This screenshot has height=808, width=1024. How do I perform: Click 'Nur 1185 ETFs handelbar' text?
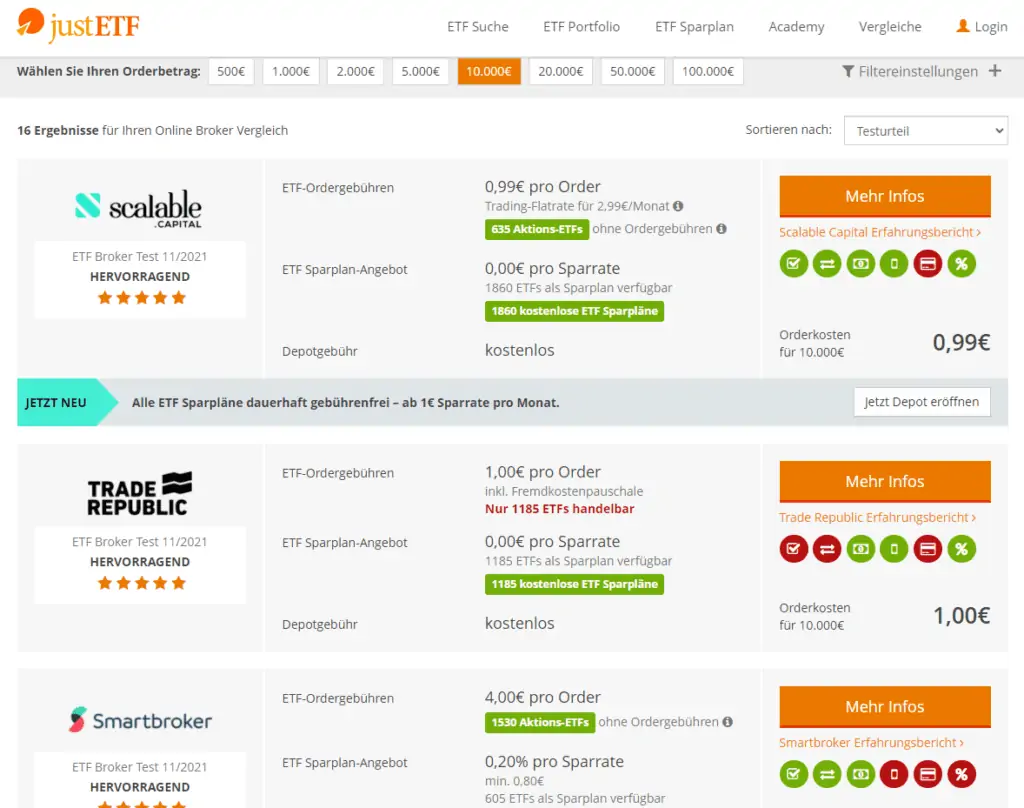(559, 509)
